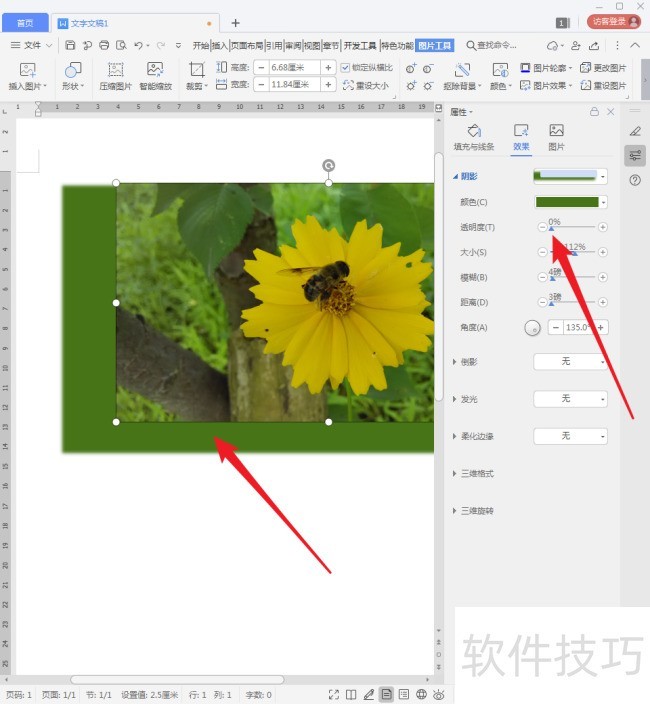Click the lock icon in the properties panel header
This screenshot has width=650, height=704.
point(594,112)
